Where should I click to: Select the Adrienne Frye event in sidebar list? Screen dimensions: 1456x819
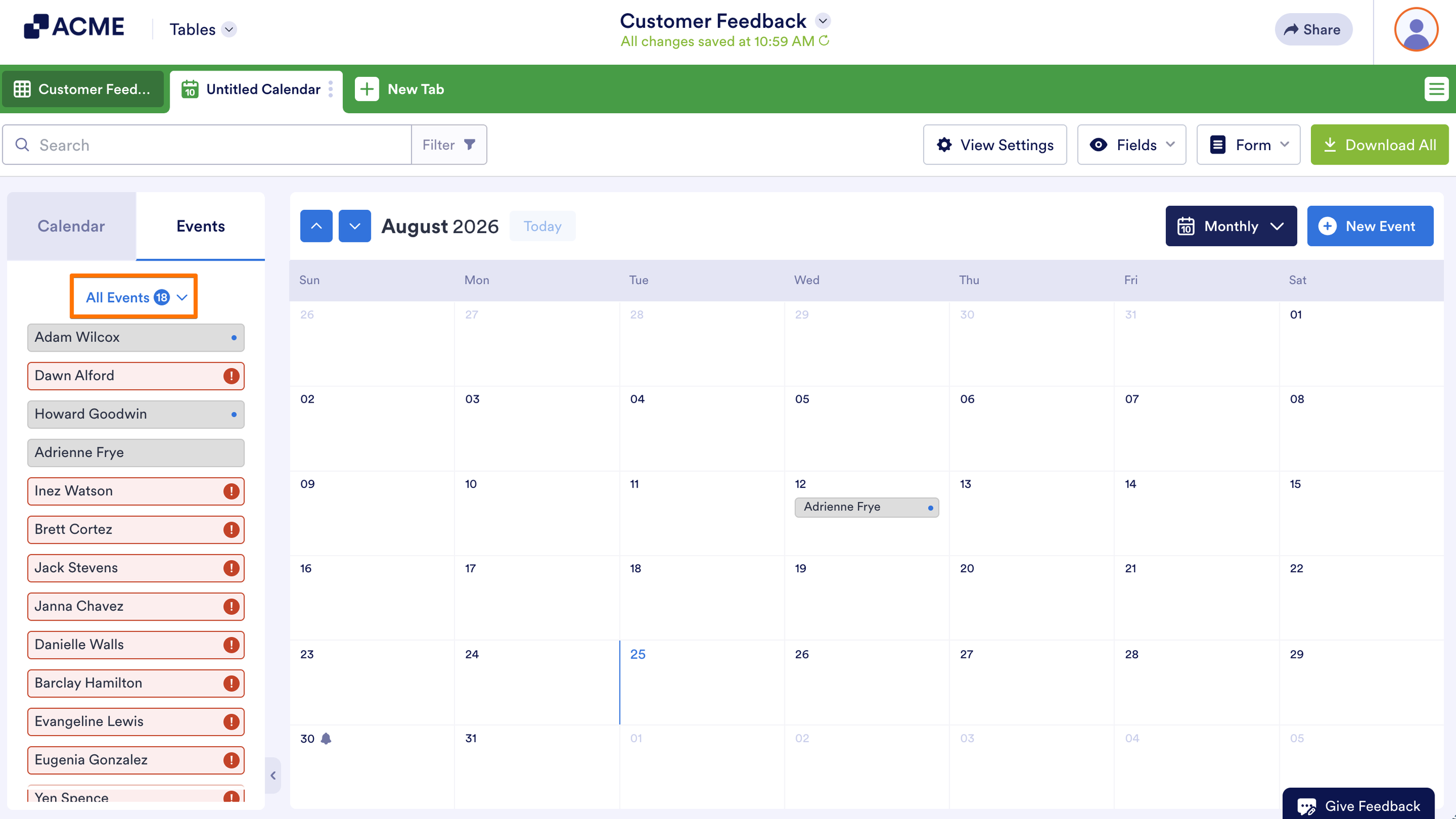click(136, 453)
